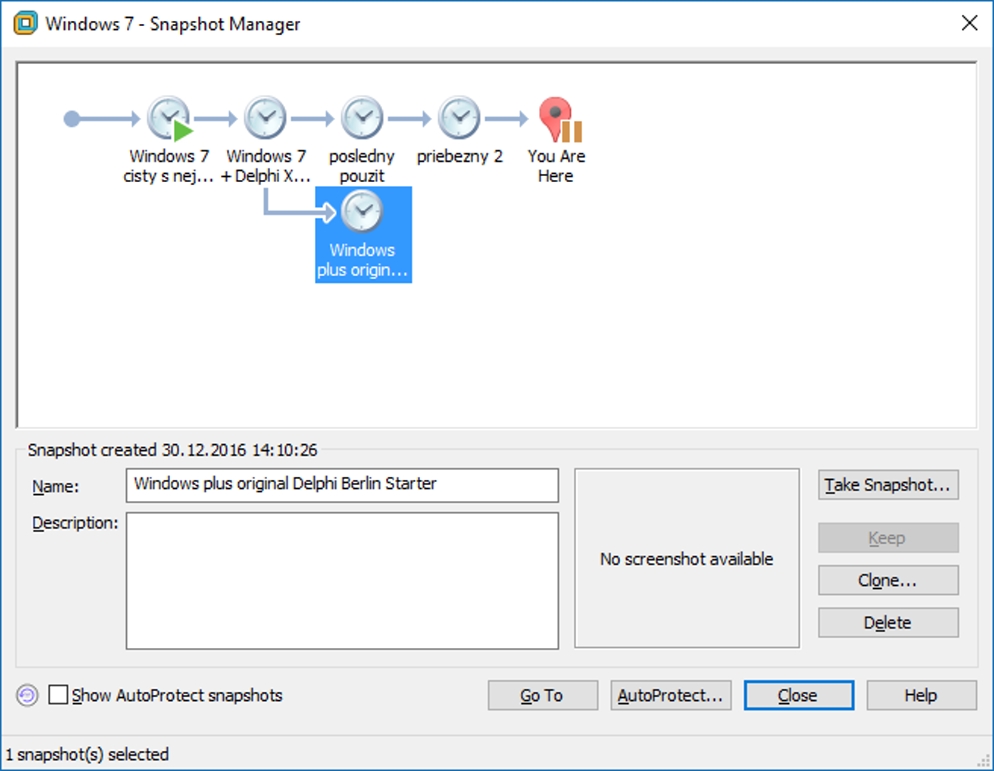Open the Clone... dialog
This screenshot has height=771, width=994.
(x=888, y=580)
